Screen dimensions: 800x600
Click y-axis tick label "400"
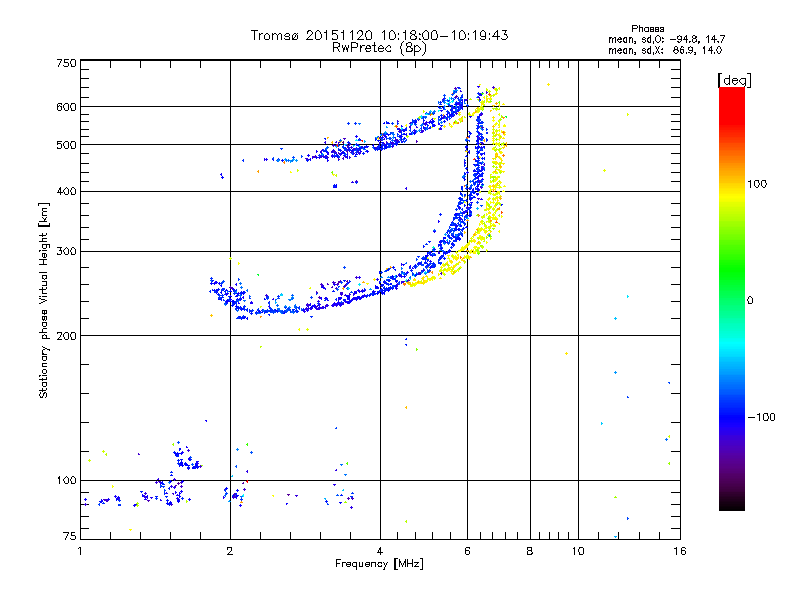tap(66, 191)
